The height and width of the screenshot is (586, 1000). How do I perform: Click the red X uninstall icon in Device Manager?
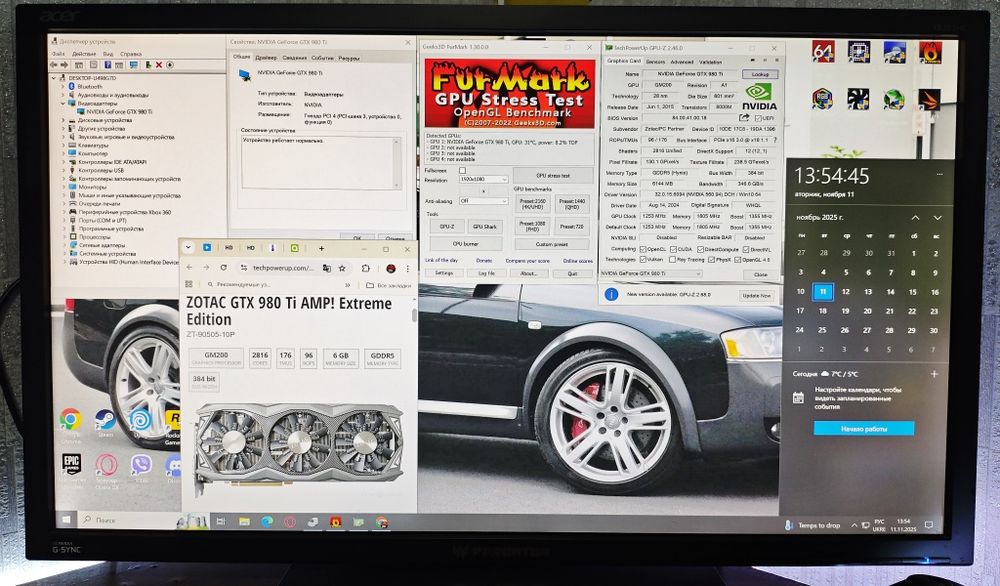click(159, 65)
